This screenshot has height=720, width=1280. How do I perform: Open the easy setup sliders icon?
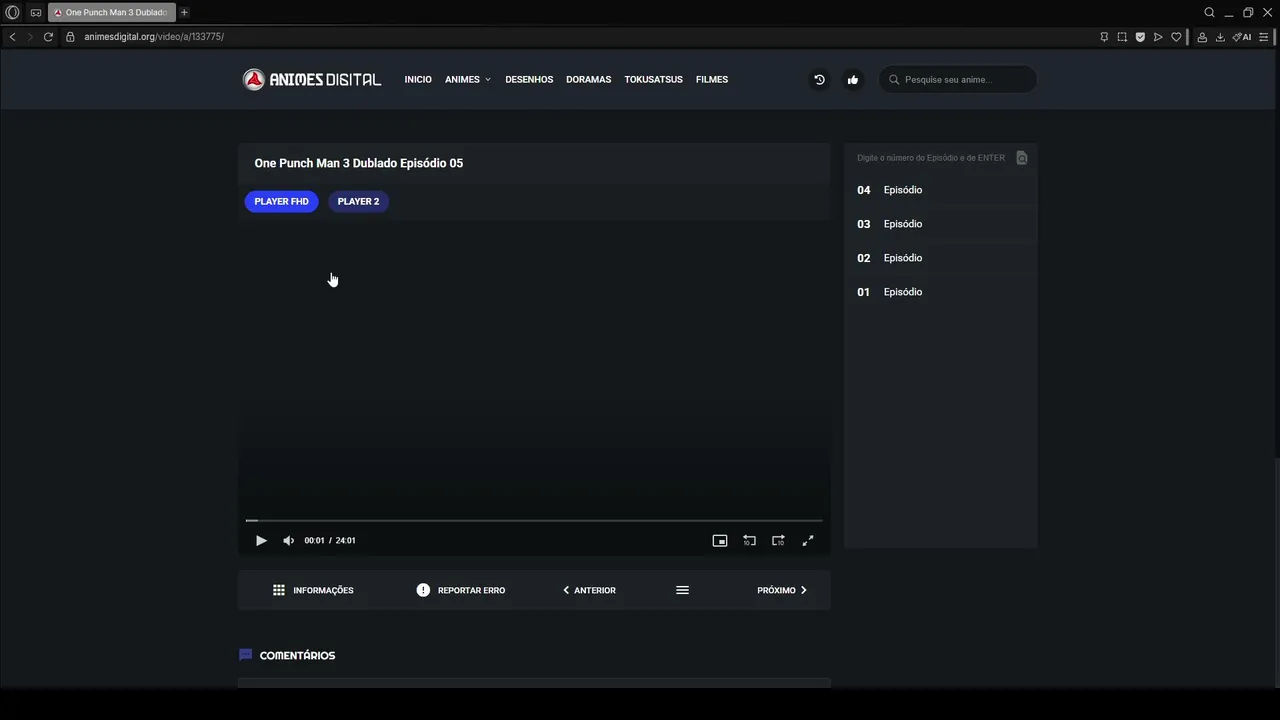[1265, 37]
